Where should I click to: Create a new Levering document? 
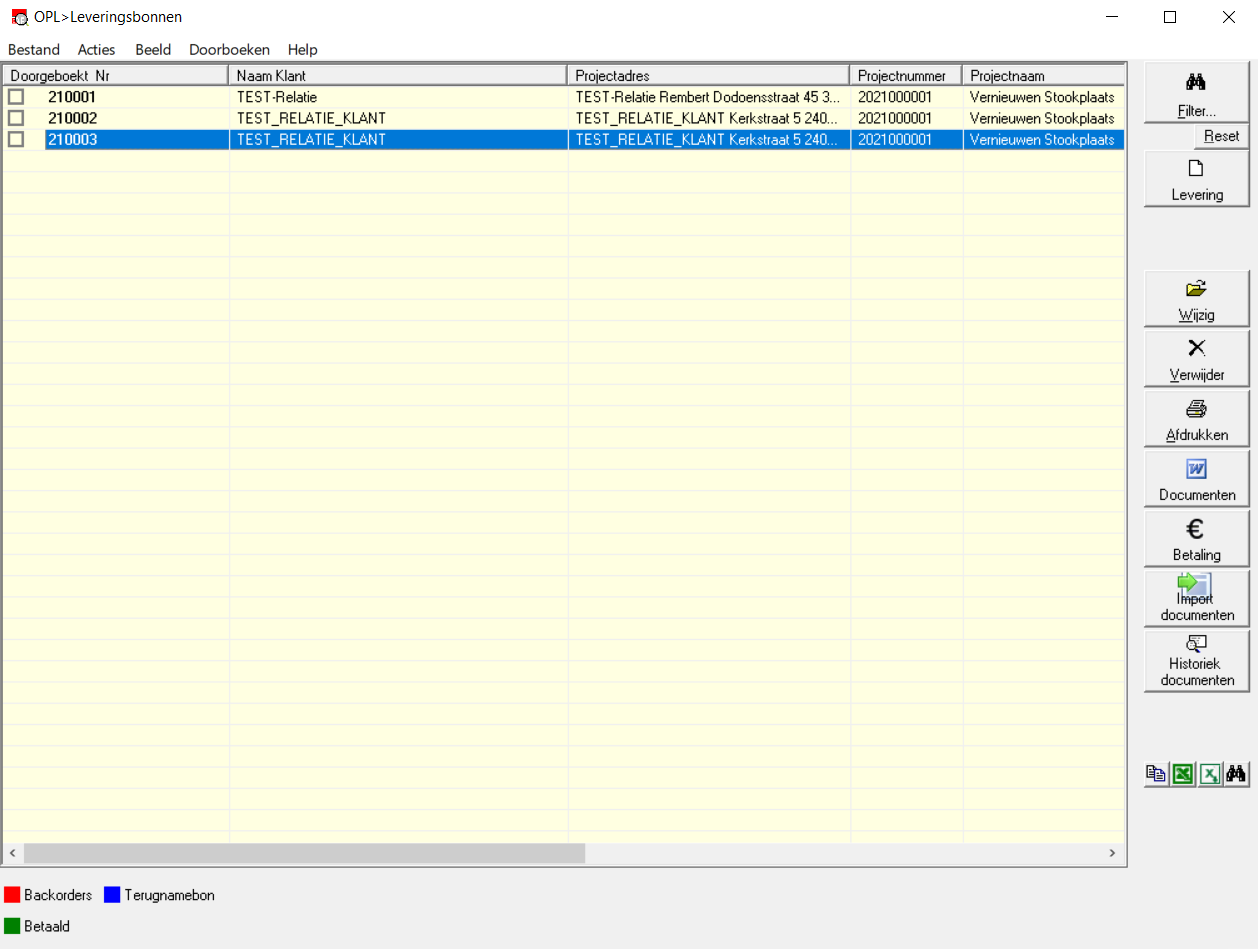1196,179
